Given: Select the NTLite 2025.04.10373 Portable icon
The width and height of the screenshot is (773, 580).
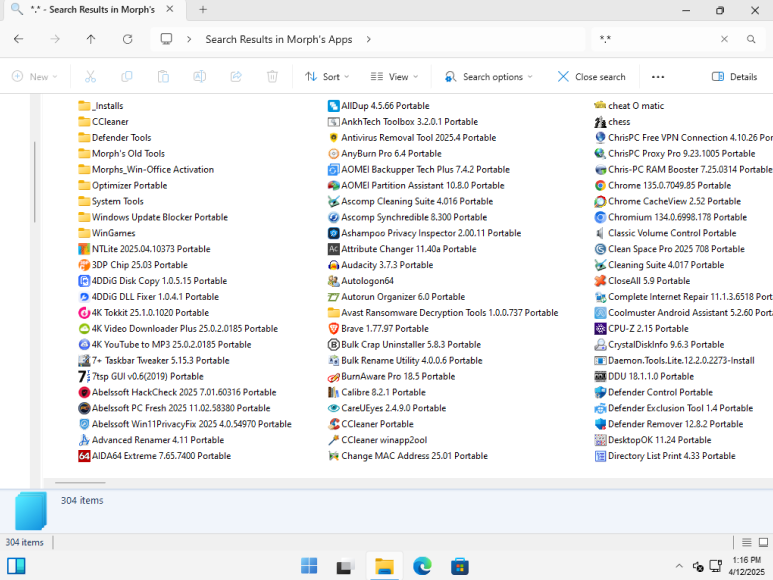Looking at the screenshot, I should coord(84,249).
